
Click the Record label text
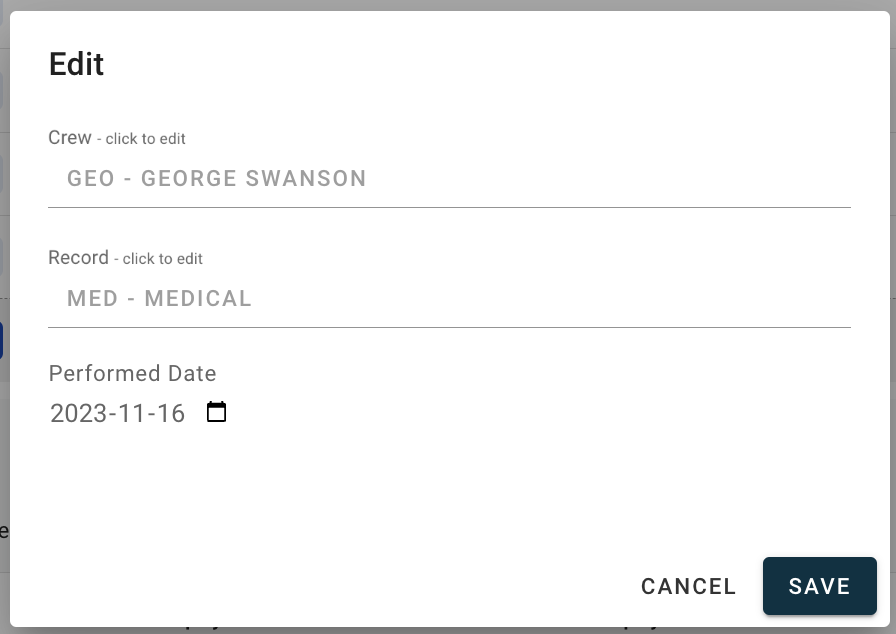point(78,258)
